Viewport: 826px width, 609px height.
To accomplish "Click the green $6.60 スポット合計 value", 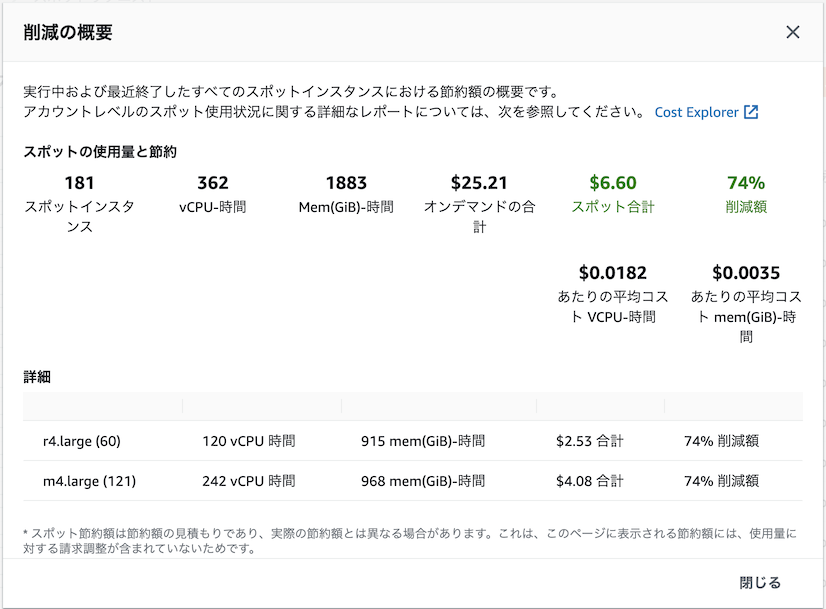I will (613, 183).
